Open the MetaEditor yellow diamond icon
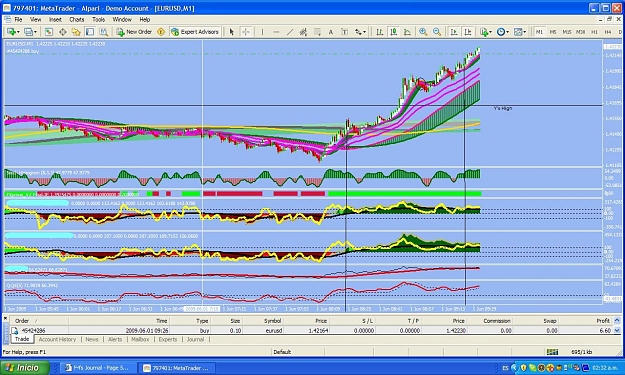The image size is (625, 375). (161, 32)
